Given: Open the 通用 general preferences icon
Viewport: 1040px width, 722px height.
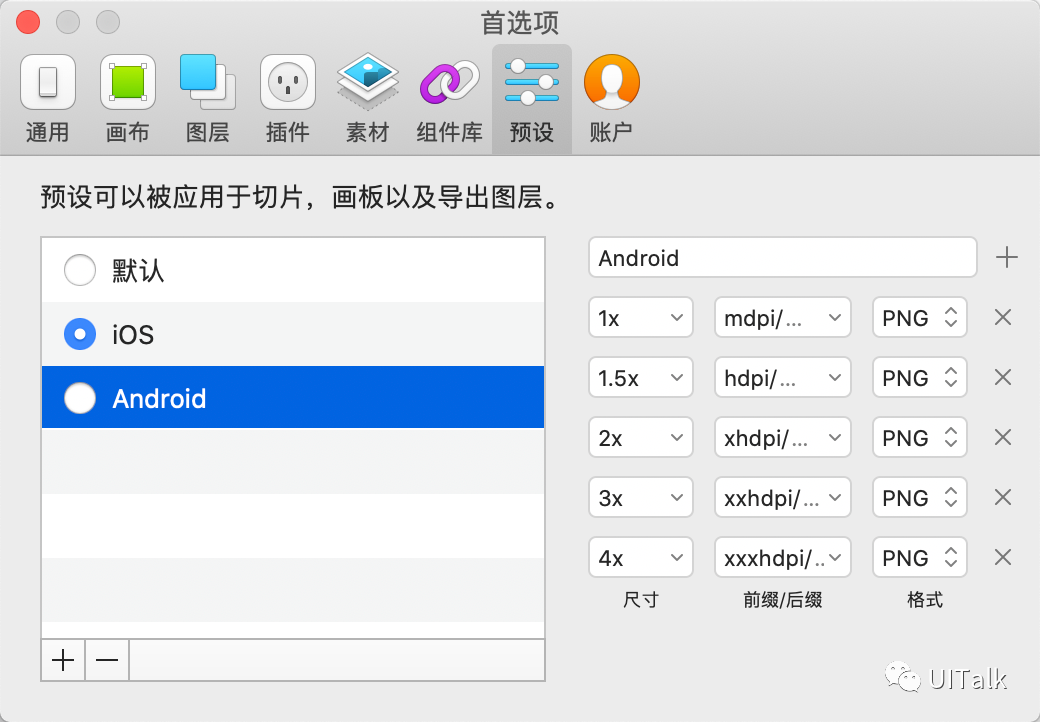Looking at the screenshot, I should point(48,83).
